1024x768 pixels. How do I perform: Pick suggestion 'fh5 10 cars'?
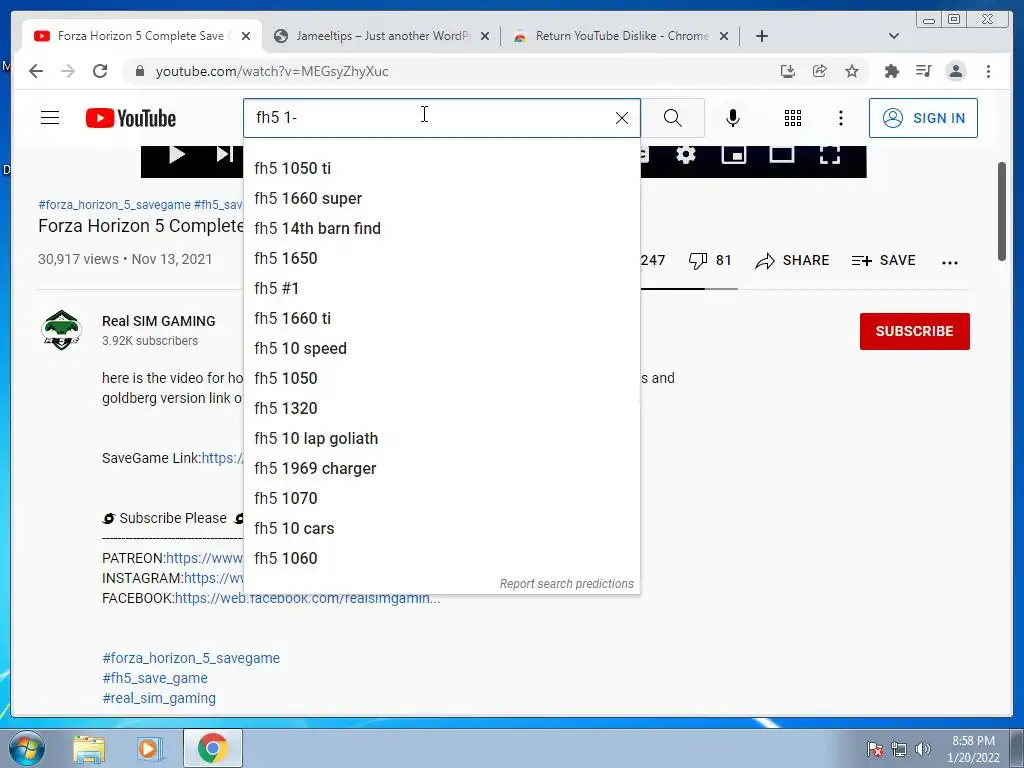tap(441, 529)
